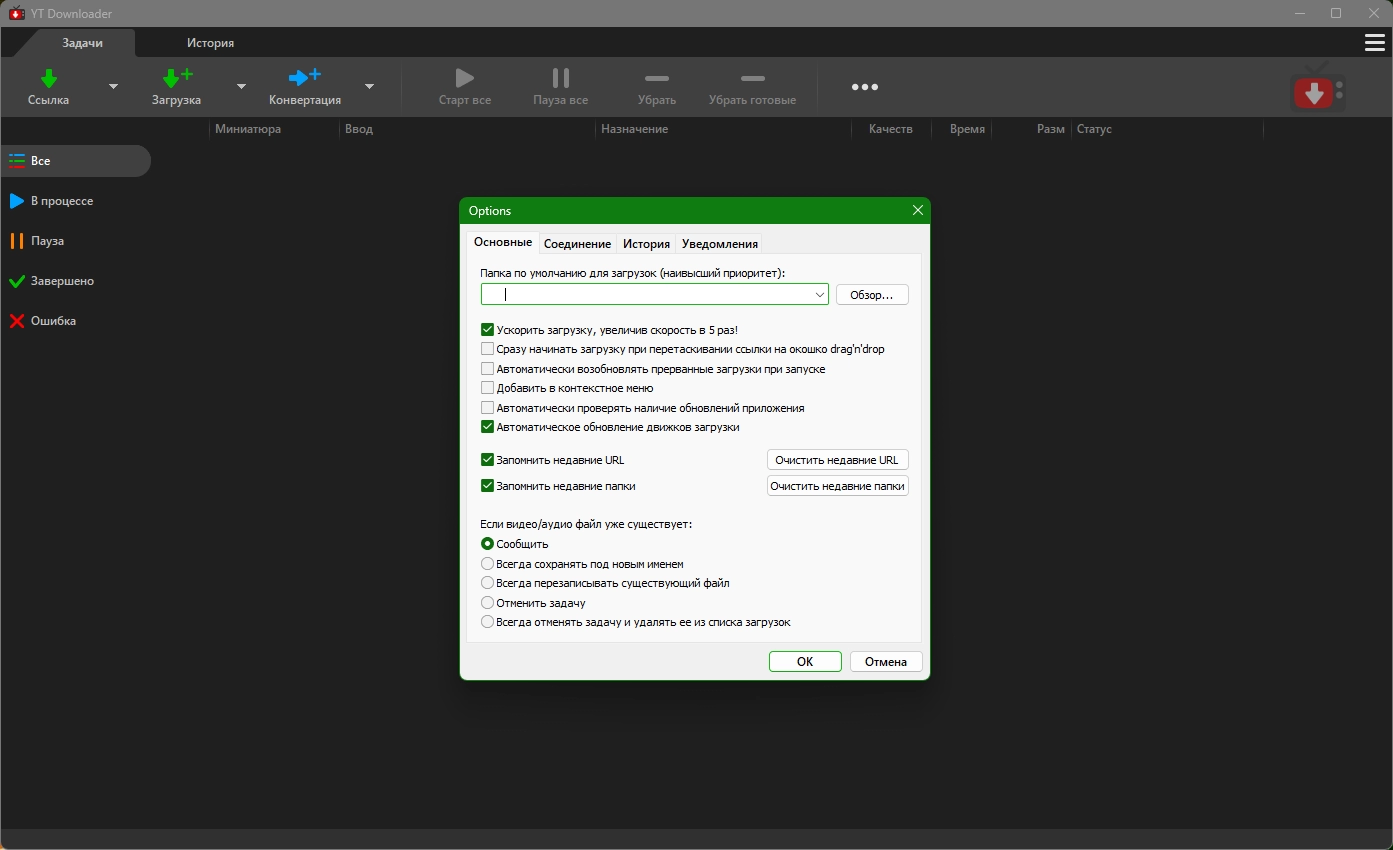Open dropdown arrow next to Ссылка
Image resolution: width=1393 pixels, height=850 pixels.
tap(113, 87)
